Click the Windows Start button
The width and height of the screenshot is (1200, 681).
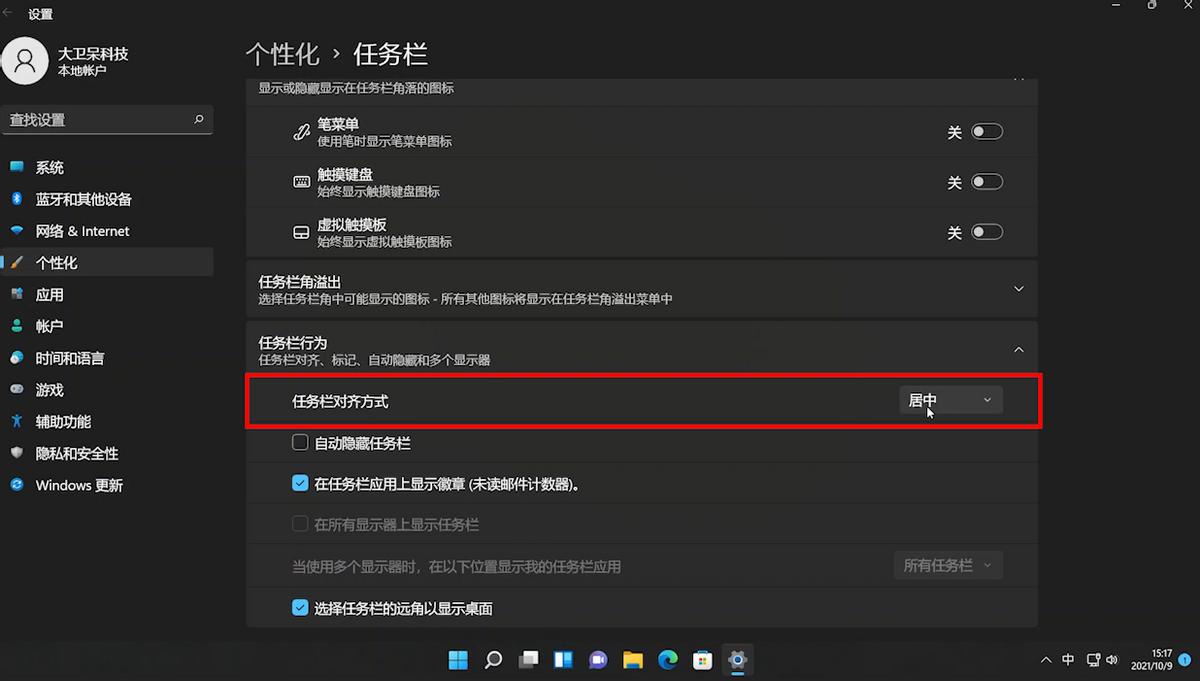(x=457, y=660)
